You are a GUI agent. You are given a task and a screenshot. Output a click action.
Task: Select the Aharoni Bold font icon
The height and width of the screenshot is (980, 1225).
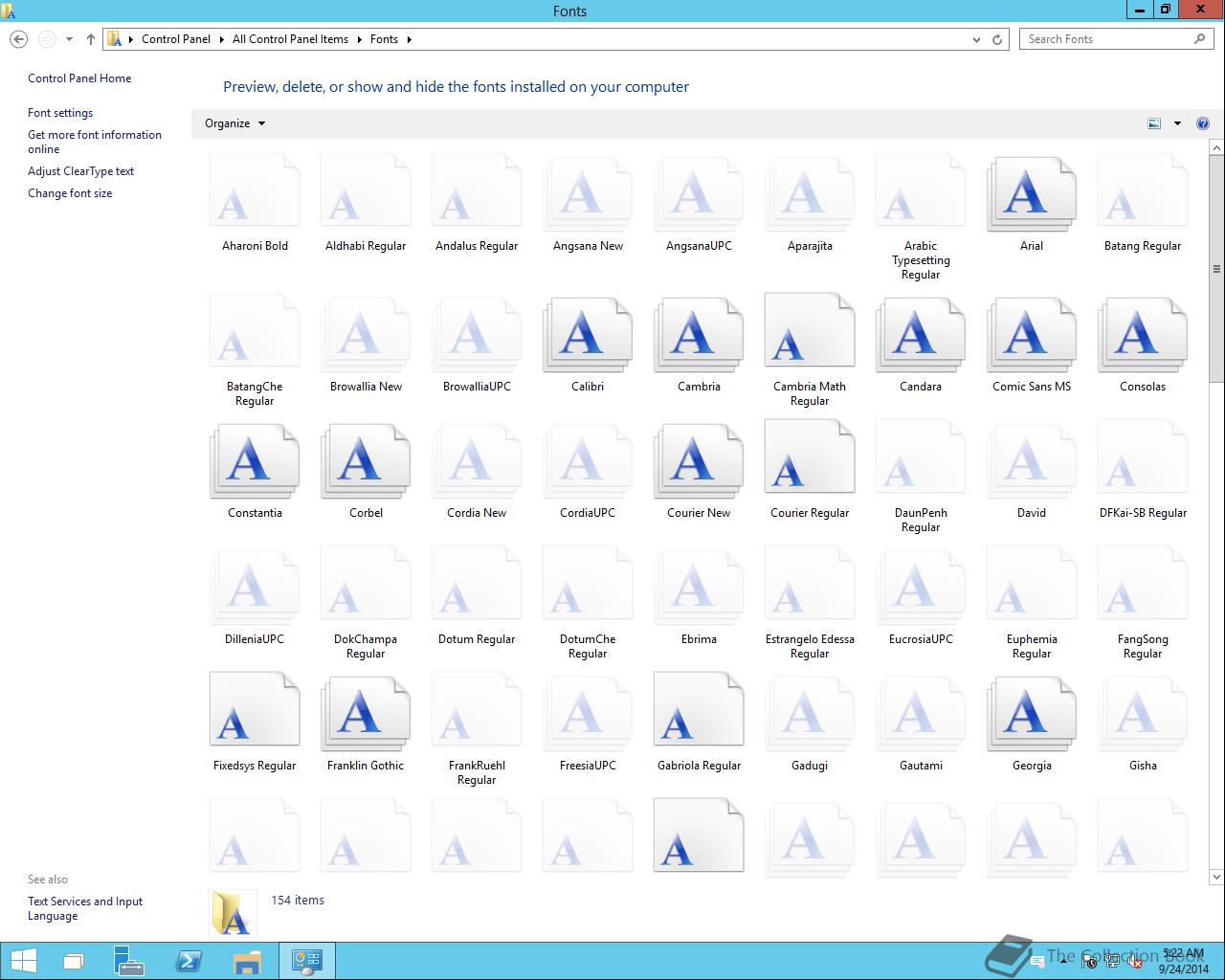pyautogui.click(x=255, y=190)
